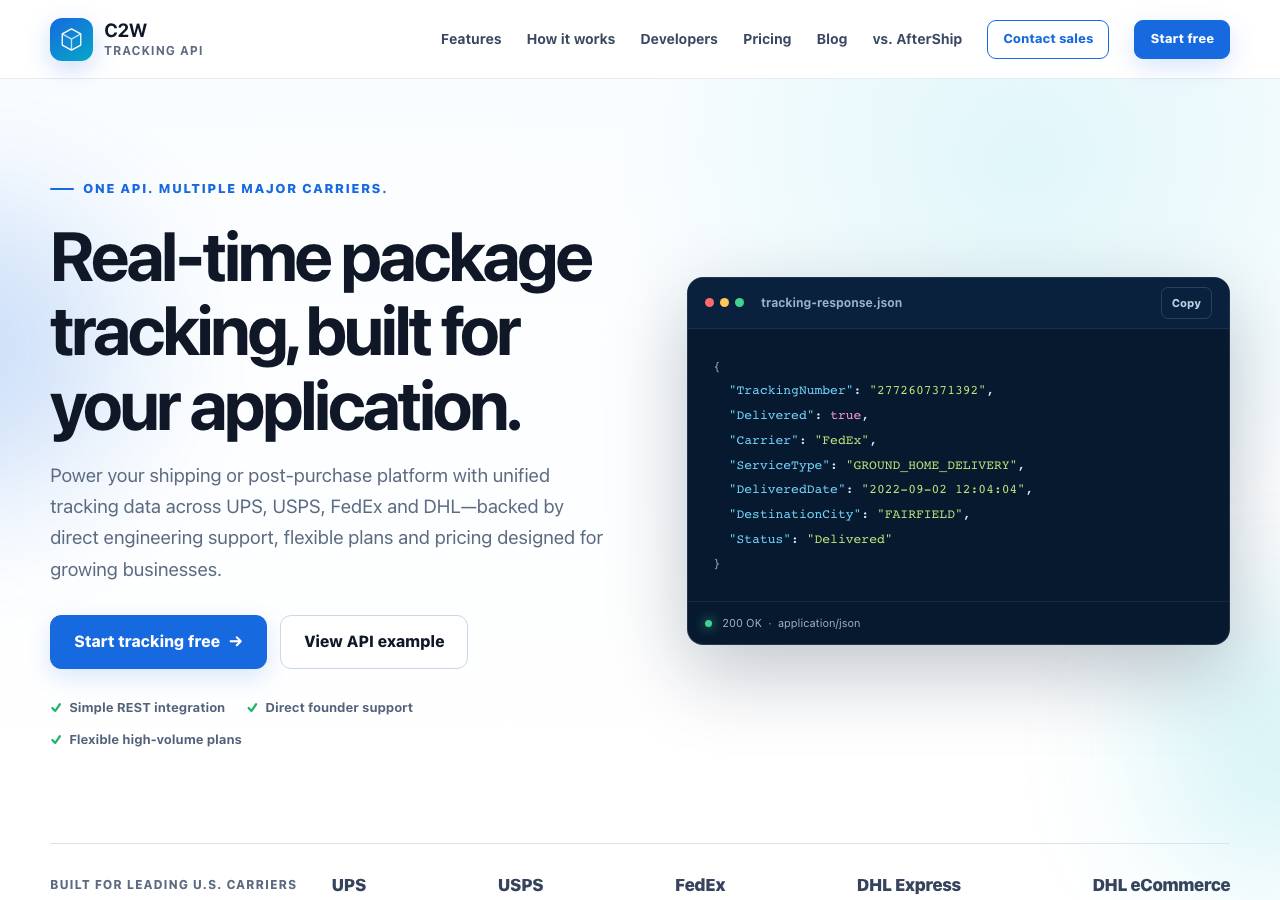Click the DHL Express carrier name

[909, 885]
